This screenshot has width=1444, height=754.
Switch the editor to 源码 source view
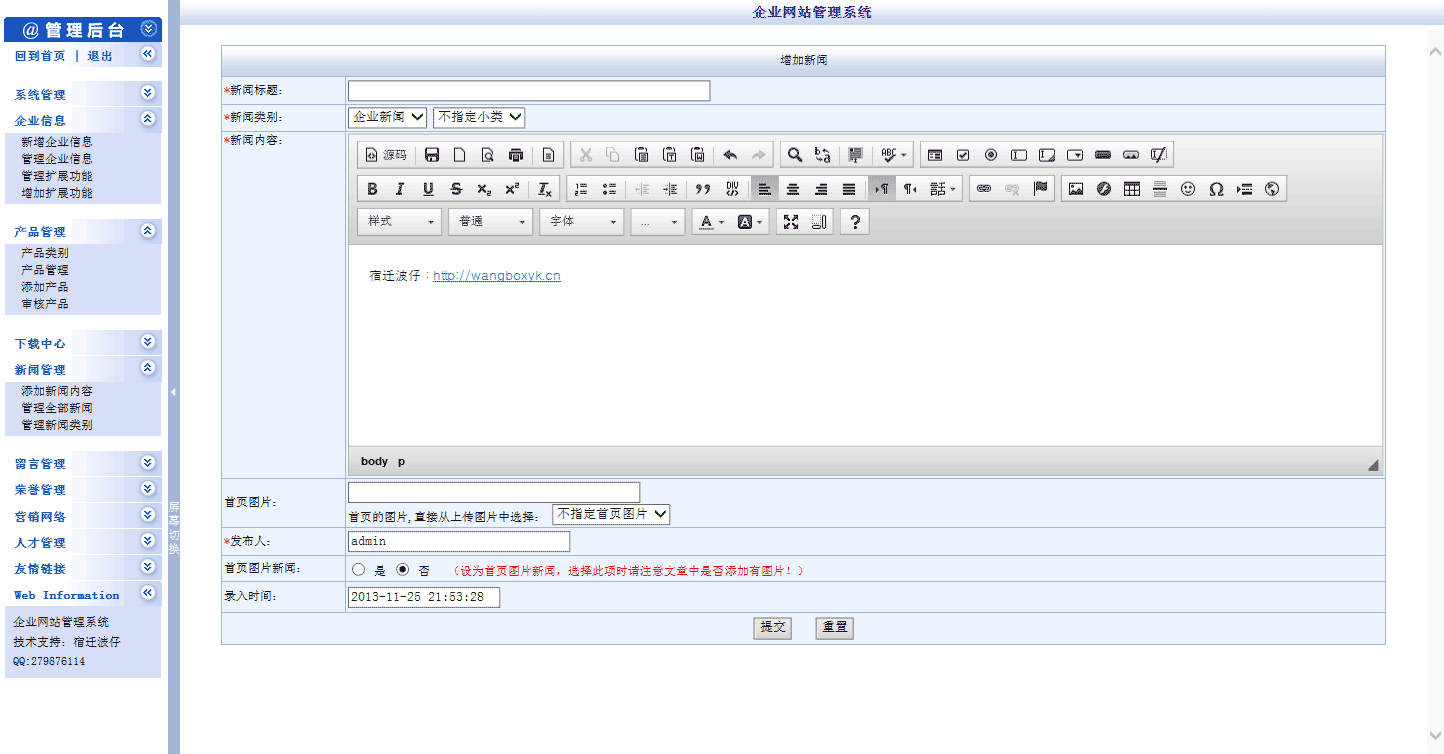pos(385,155)
